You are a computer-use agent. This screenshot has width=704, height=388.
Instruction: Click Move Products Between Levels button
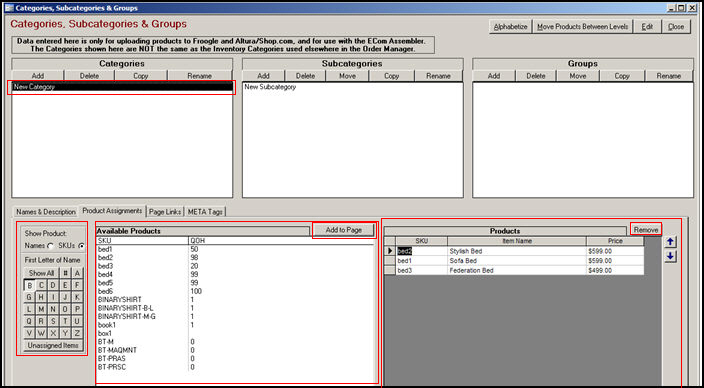point(582,26)
